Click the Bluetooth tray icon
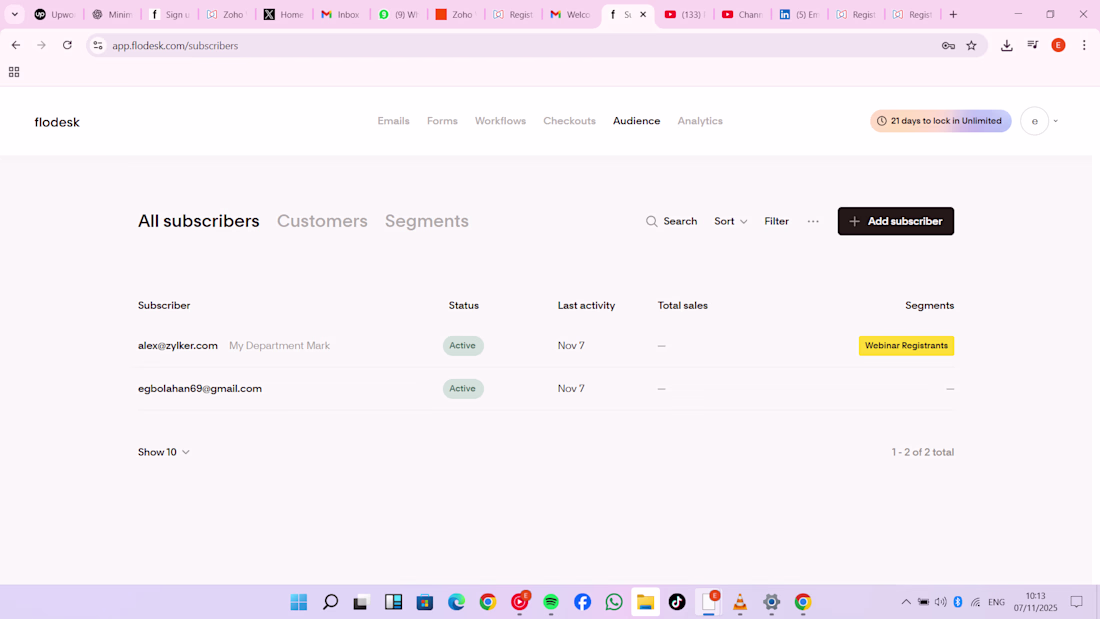Viewport: 1100px width, 619px height. click(x=958, y=602)
